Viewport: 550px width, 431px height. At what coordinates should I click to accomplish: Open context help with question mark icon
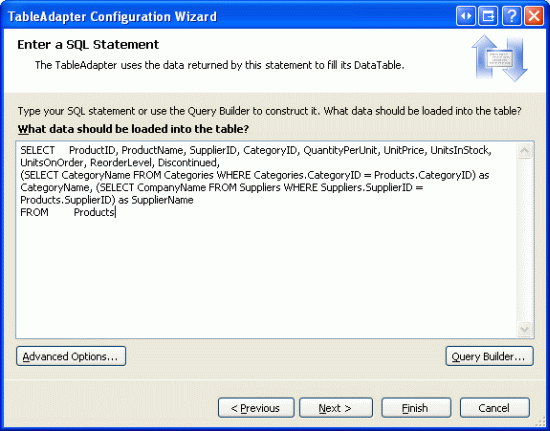tap(511, 16)
